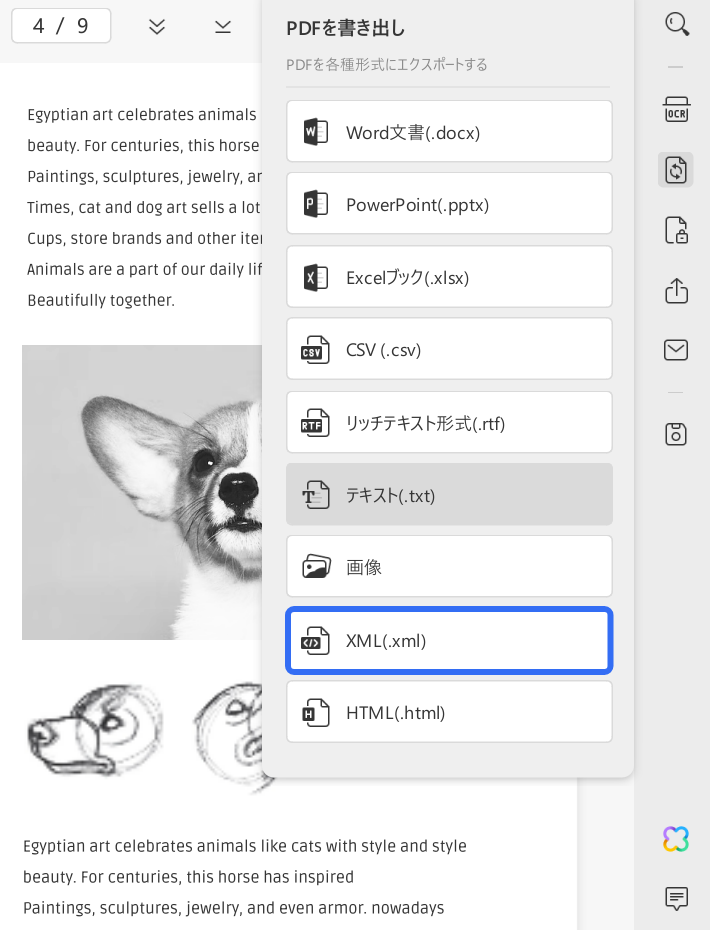Click the page number input field
The height and width of the screenshot is (930, 710).
(60, 26)
